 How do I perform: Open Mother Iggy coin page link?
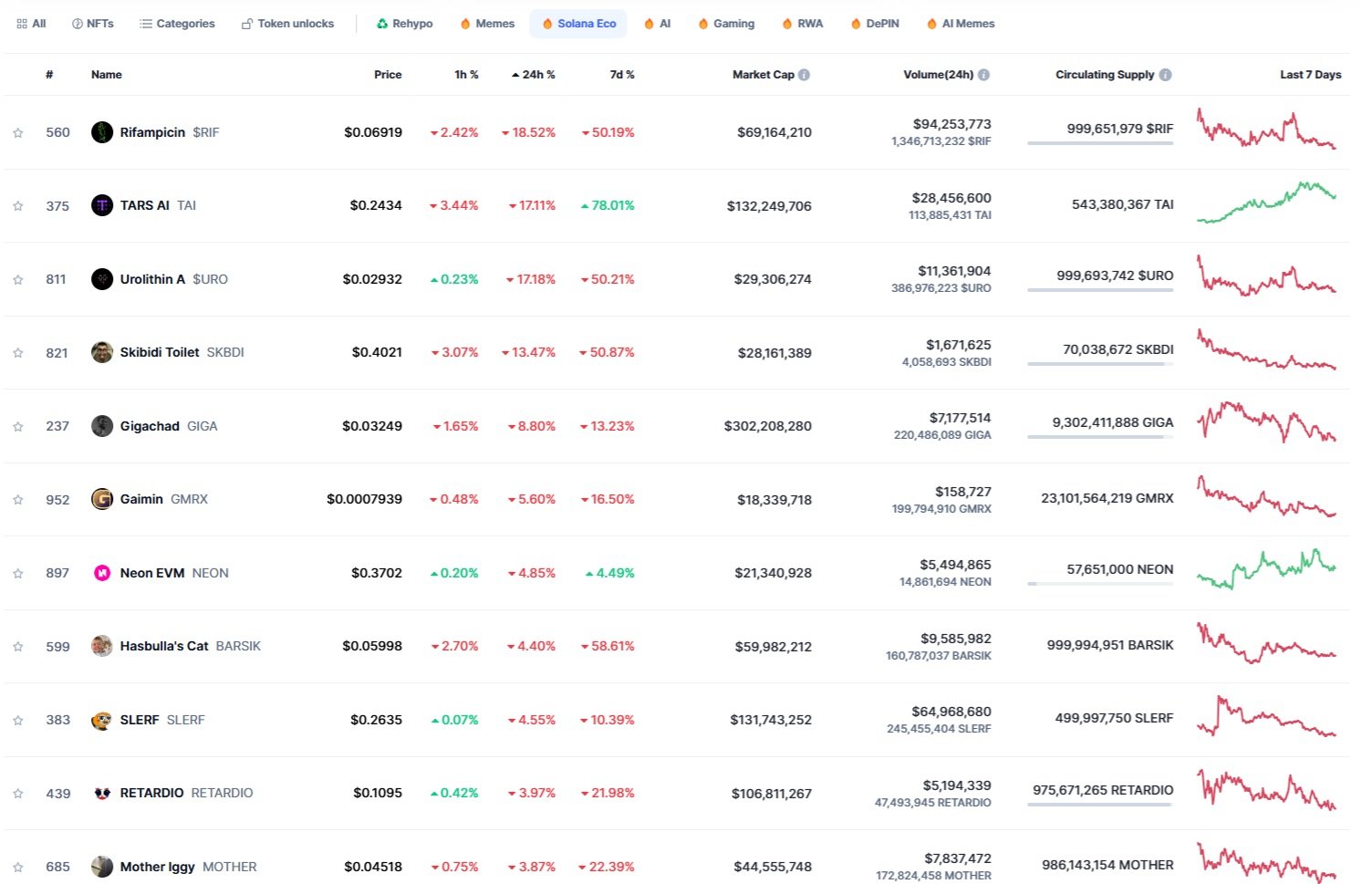point(188,867)
